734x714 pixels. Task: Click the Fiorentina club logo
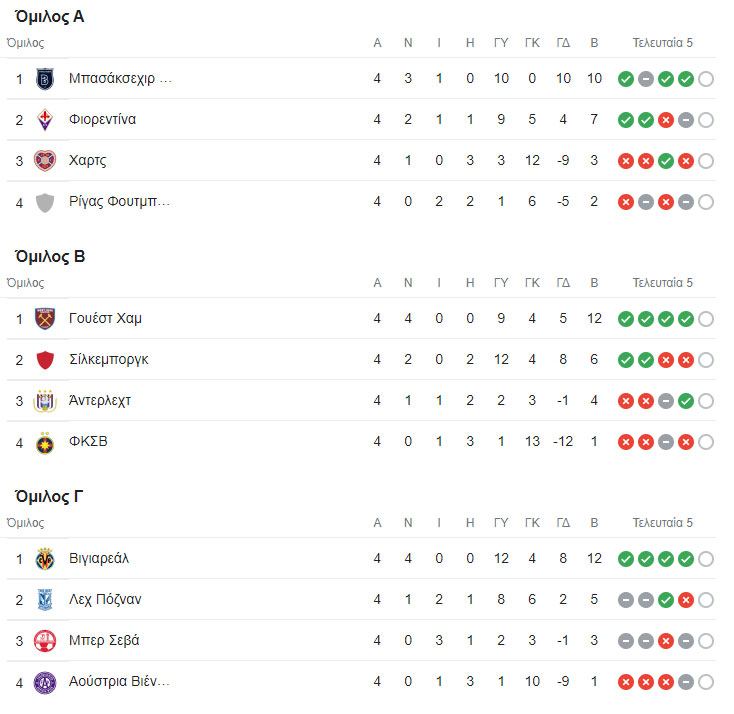click(45, 120)
